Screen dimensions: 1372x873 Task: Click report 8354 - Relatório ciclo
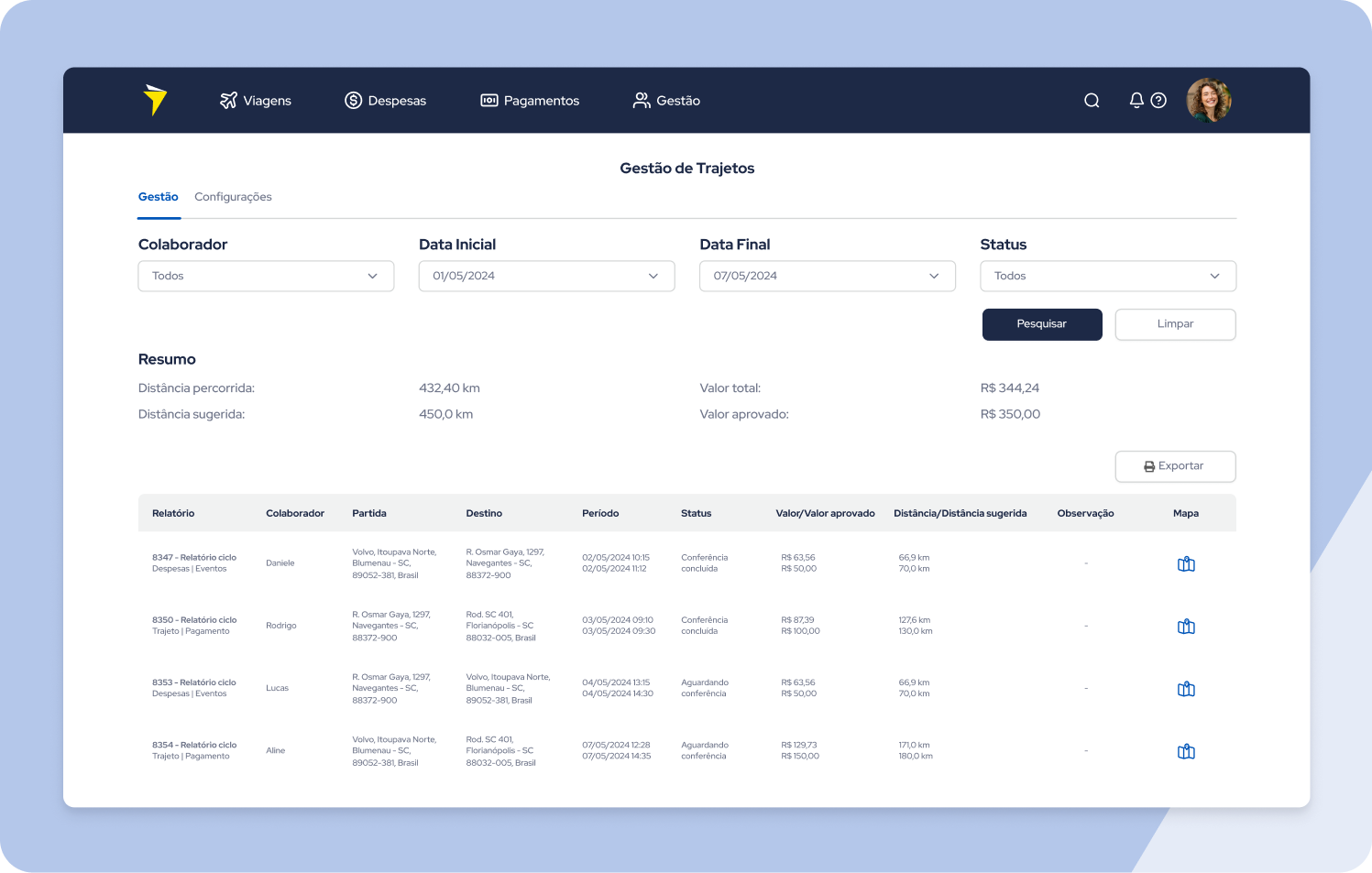[194, 745]
